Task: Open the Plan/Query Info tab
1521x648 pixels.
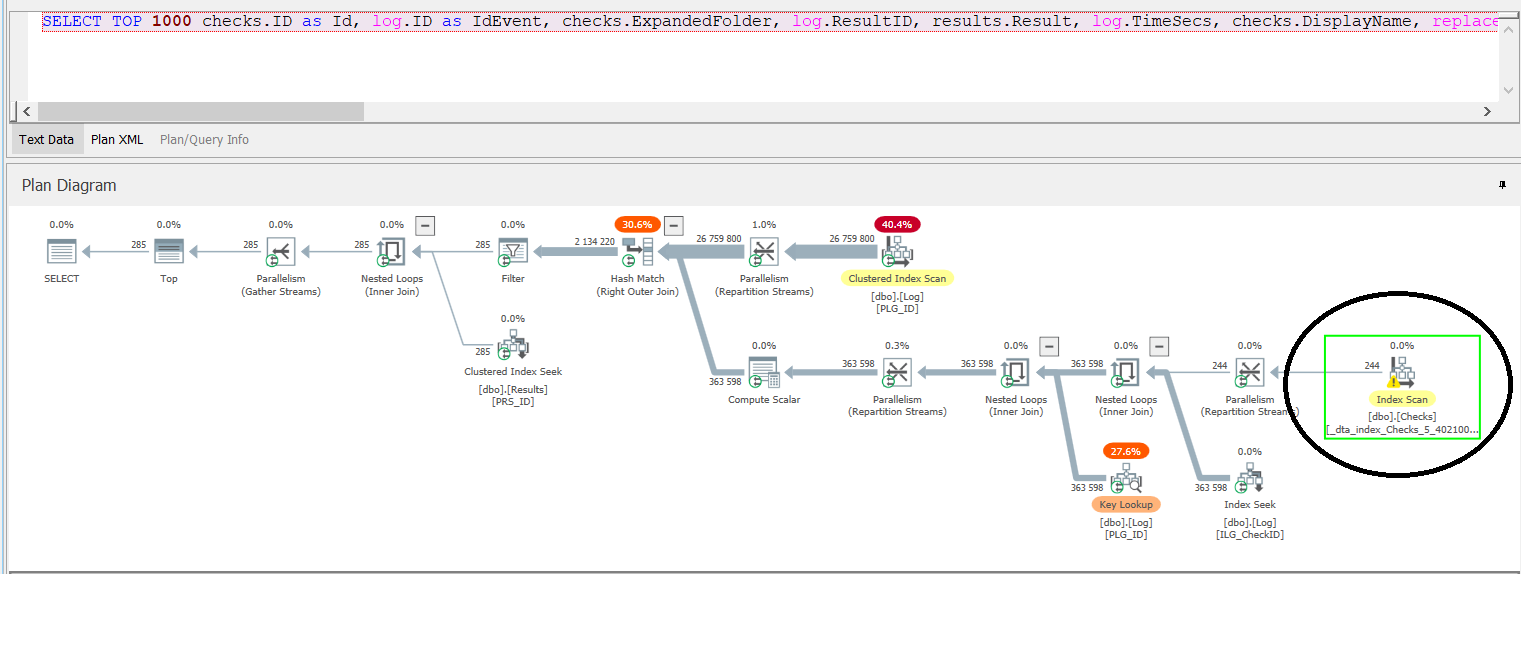Action: tap(204, 140)
